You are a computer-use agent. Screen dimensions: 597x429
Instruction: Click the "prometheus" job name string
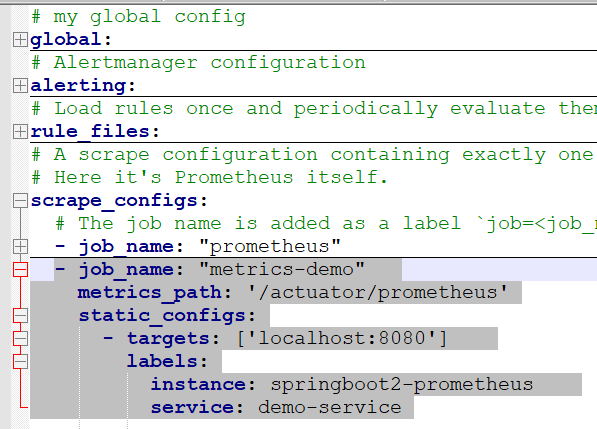[x=270, y=246]
